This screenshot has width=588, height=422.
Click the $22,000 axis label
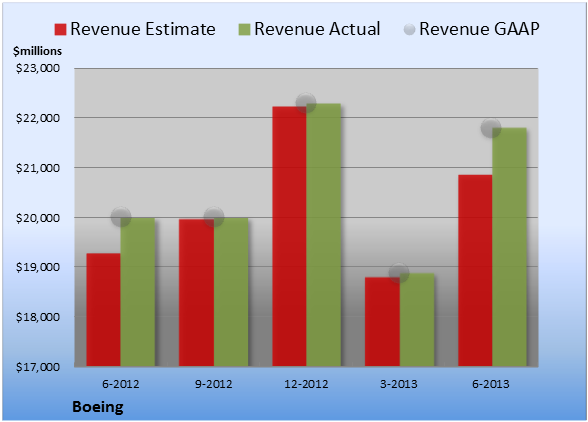38,118
